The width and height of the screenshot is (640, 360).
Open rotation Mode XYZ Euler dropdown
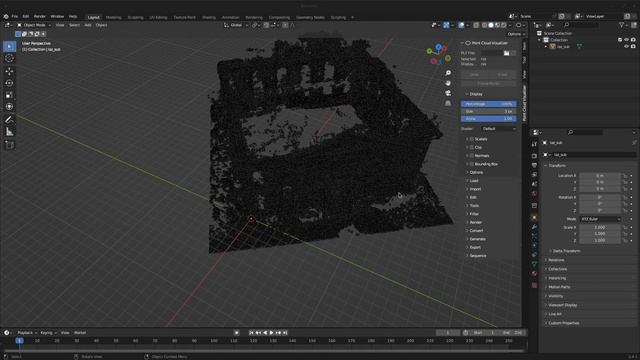(x=600, y=219)
